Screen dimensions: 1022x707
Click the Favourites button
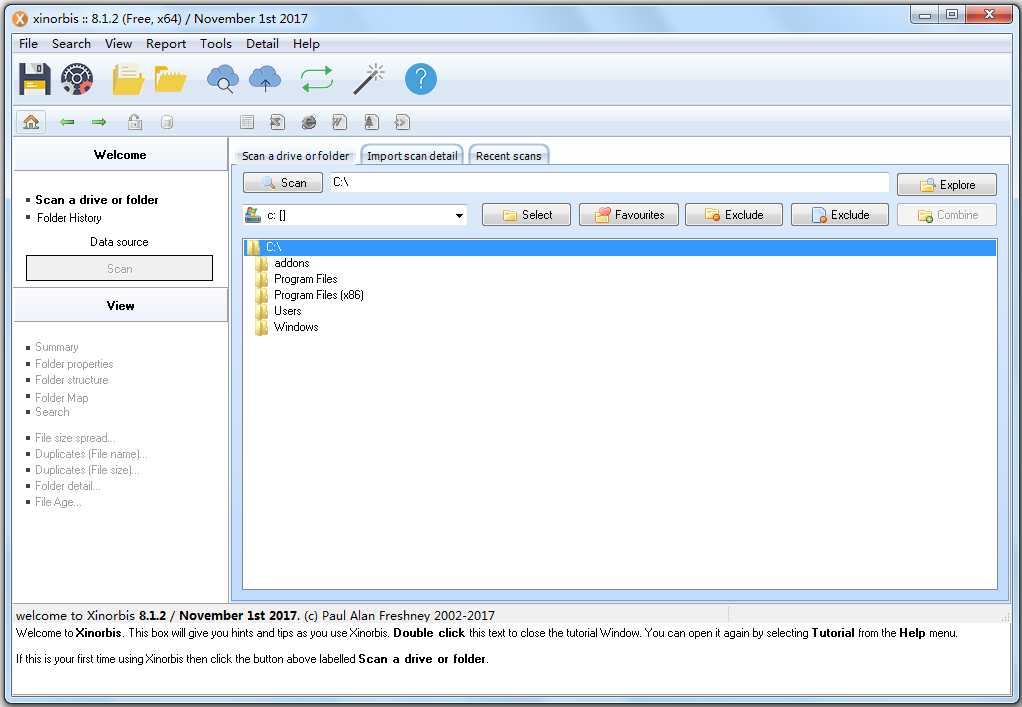[628, 214]
